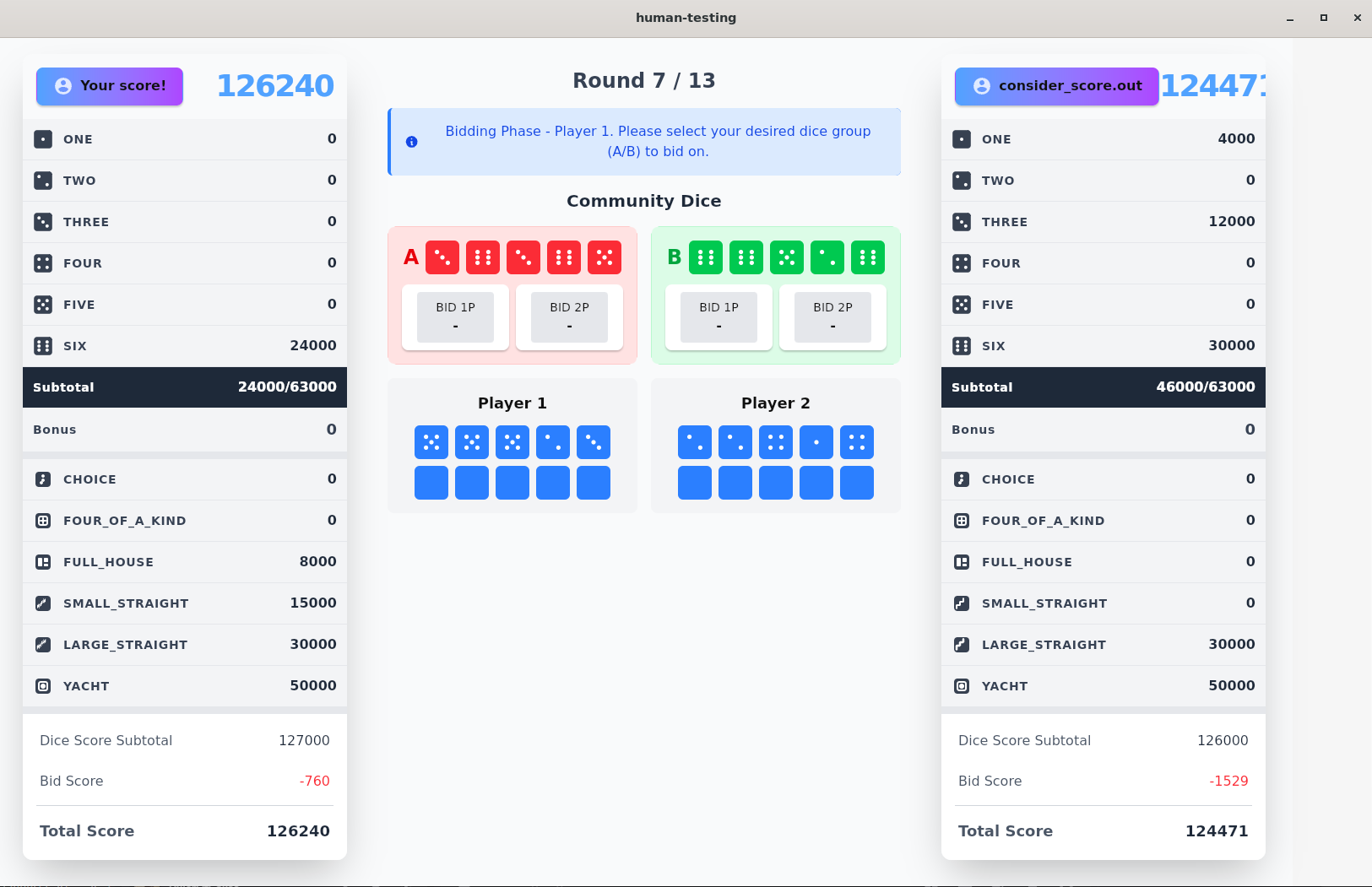The height and width of the screenshot is (887, 1372).
Task: Click Player 1's empty last bottom-row die slot
Action: 594,483
